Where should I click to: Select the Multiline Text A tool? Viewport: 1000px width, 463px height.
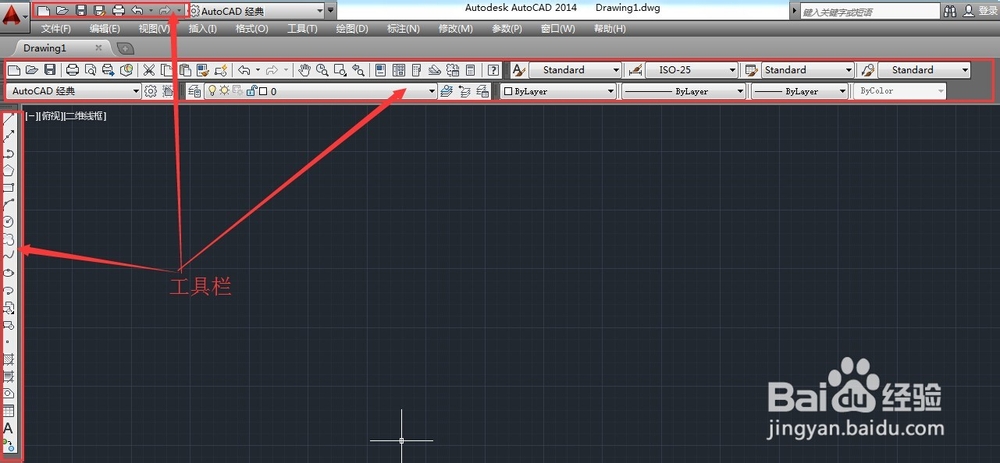click(8, 428)
